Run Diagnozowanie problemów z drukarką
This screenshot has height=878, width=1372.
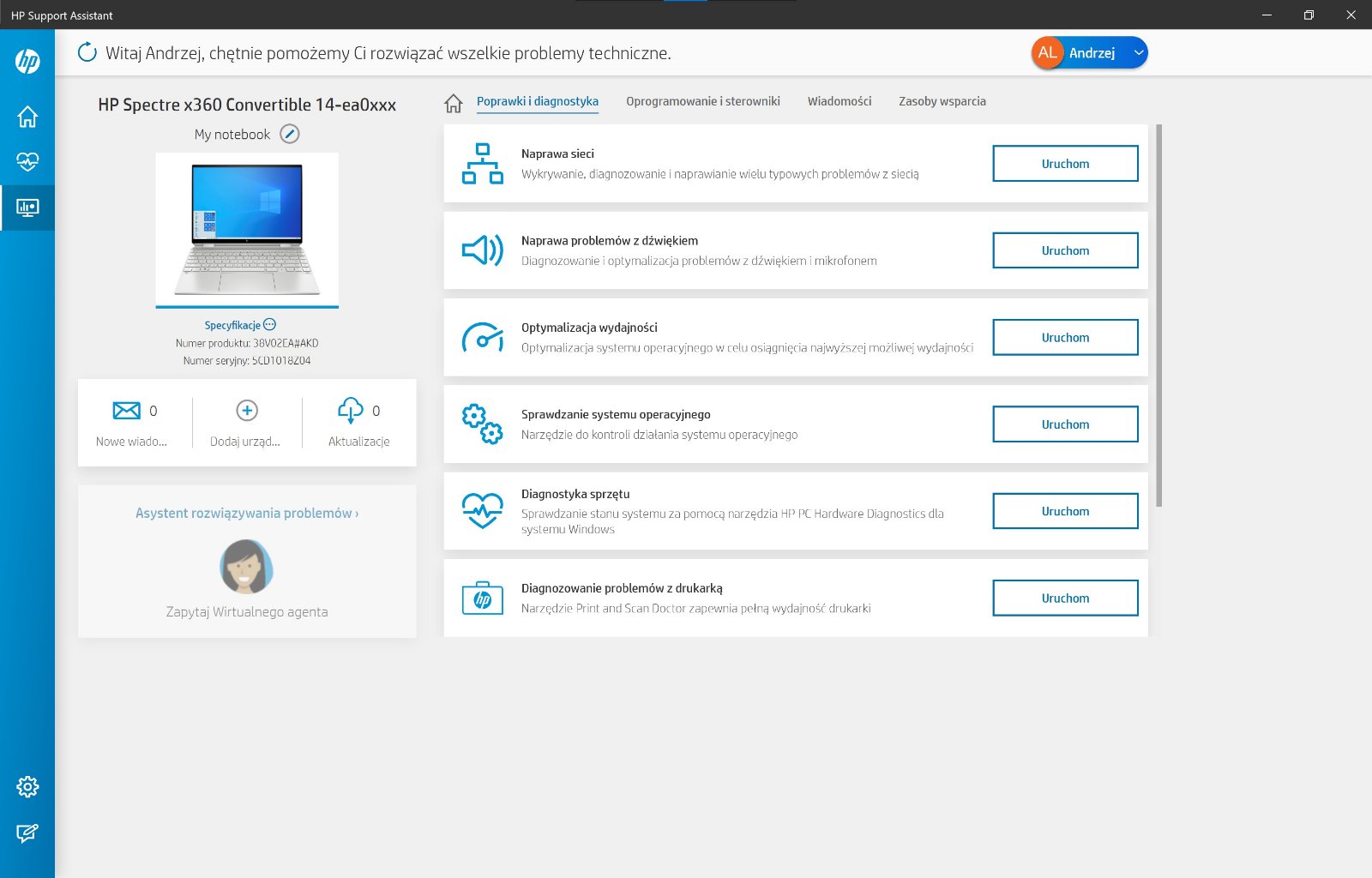1065,598
